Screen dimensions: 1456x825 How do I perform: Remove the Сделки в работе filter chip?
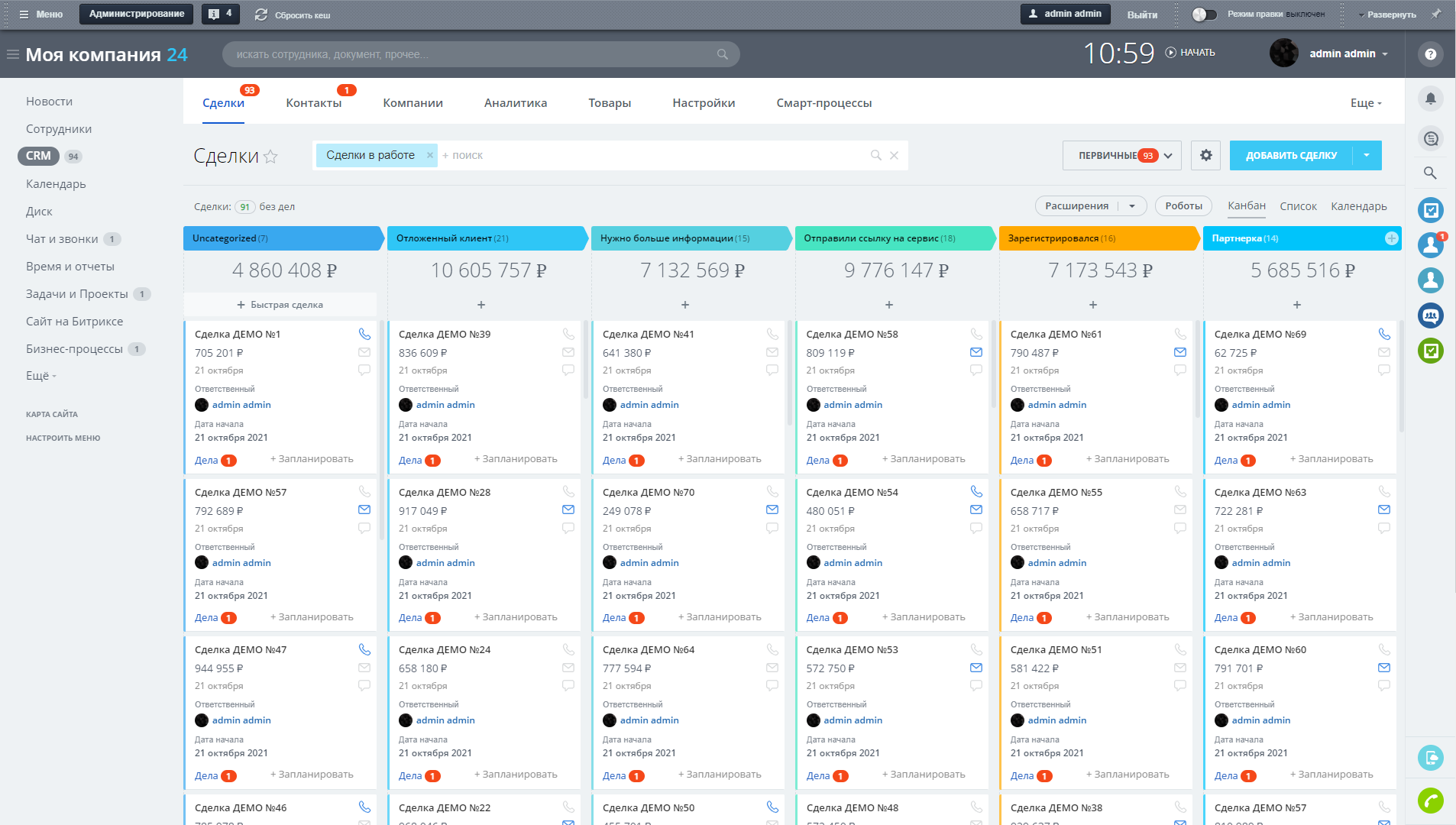coord(430,155)
